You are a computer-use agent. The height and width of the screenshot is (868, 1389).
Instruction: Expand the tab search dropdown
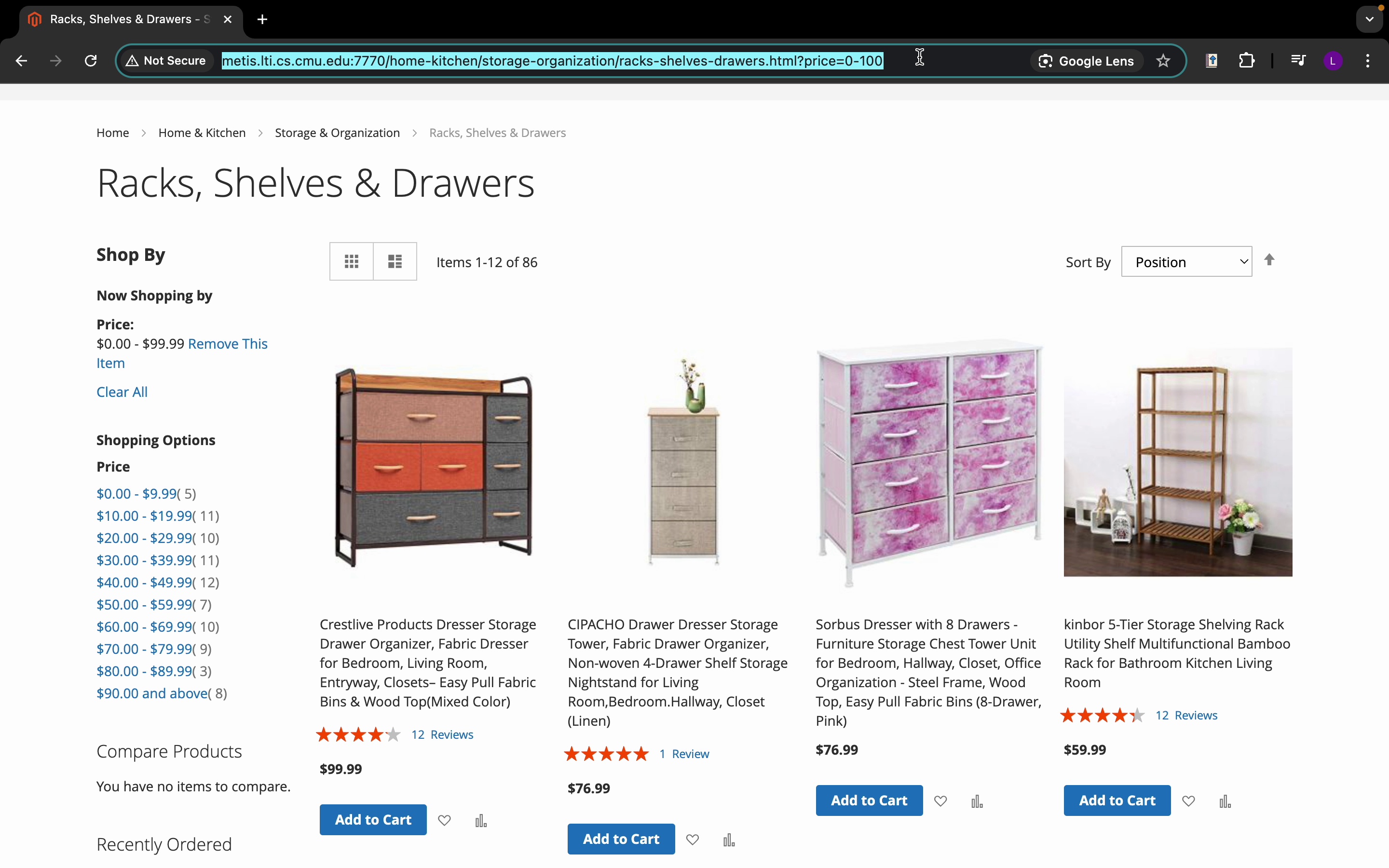tap(1370, 19)
